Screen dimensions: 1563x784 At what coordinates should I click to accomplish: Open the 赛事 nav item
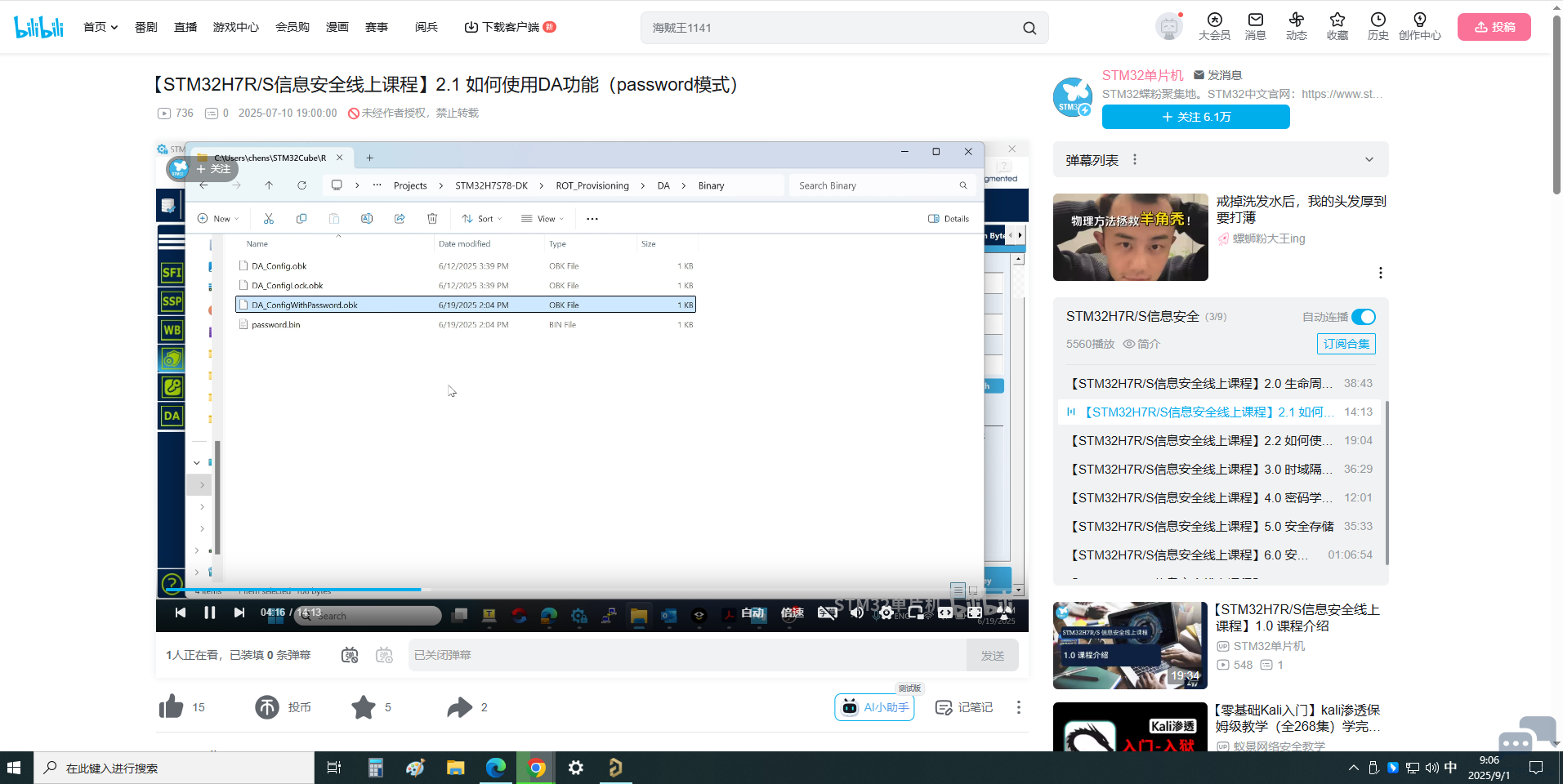click(x=377, y=27)
